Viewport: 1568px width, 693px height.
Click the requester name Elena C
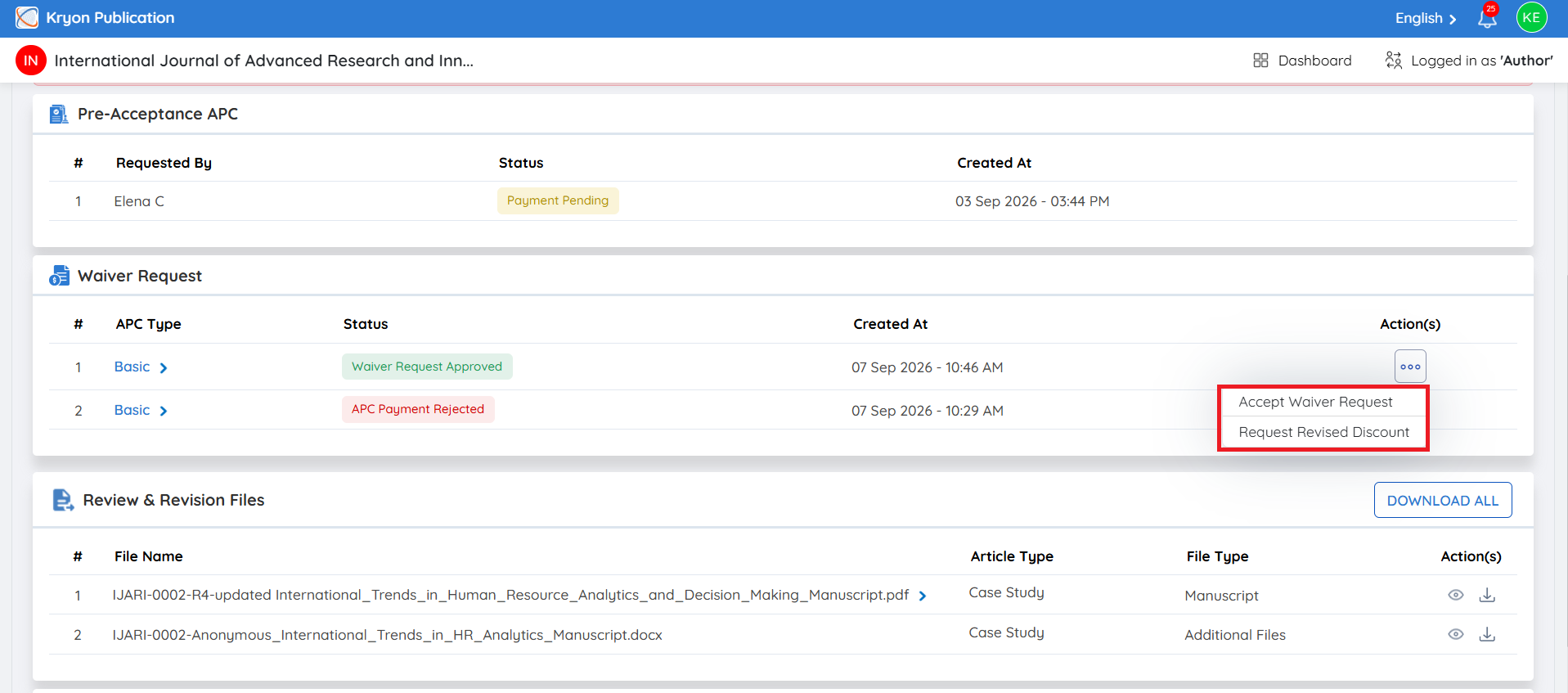coord(139,201)
